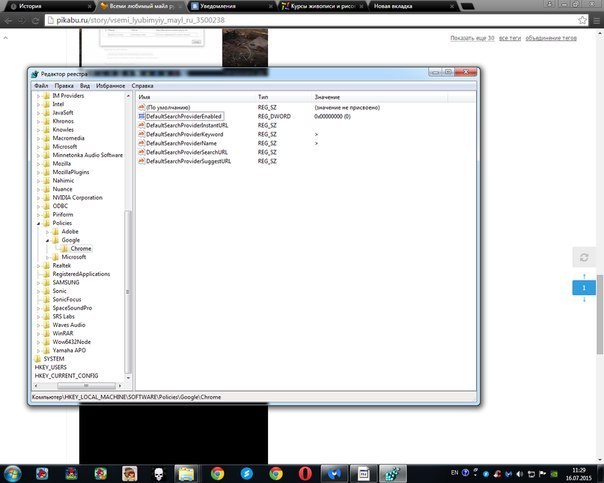Open Malwarebytes from the taskbar
Image resolution: width=604 pixels, height=483 pixels.
tap(334, 474)
